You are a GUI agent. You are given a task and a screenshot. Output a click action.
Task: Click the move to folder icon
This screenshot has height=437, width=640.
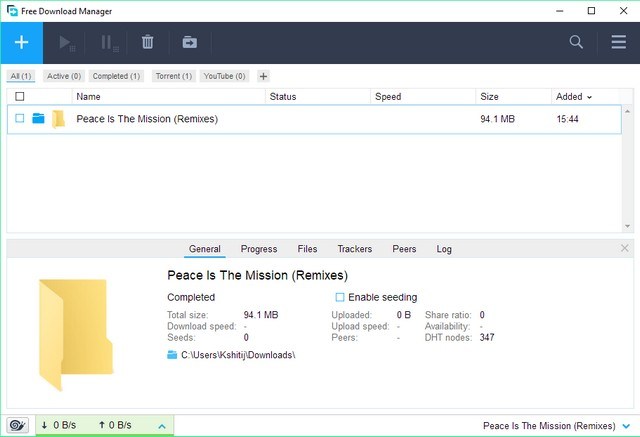pos(189,42)
